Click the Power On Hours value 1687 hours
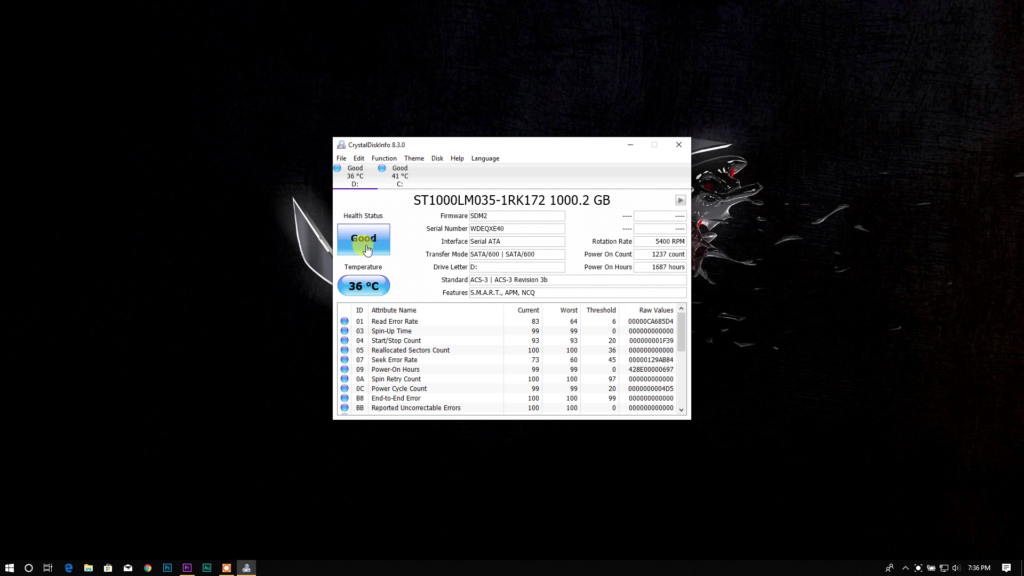The height and width of the screenshot is (576, 1024). [x=660, y=267]
